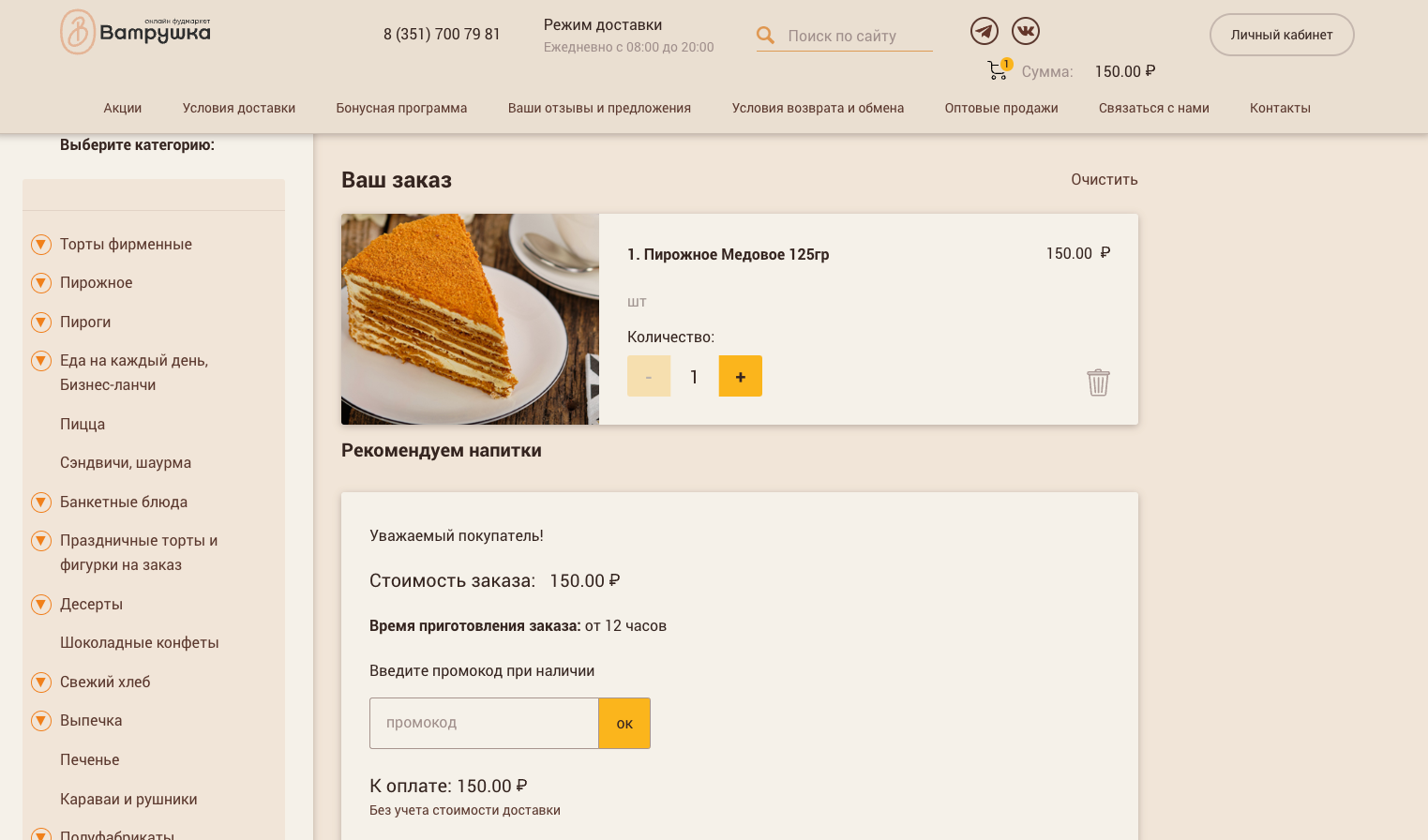
Task: Expand the Пирожное category arrow
Action: pos(41,283)
